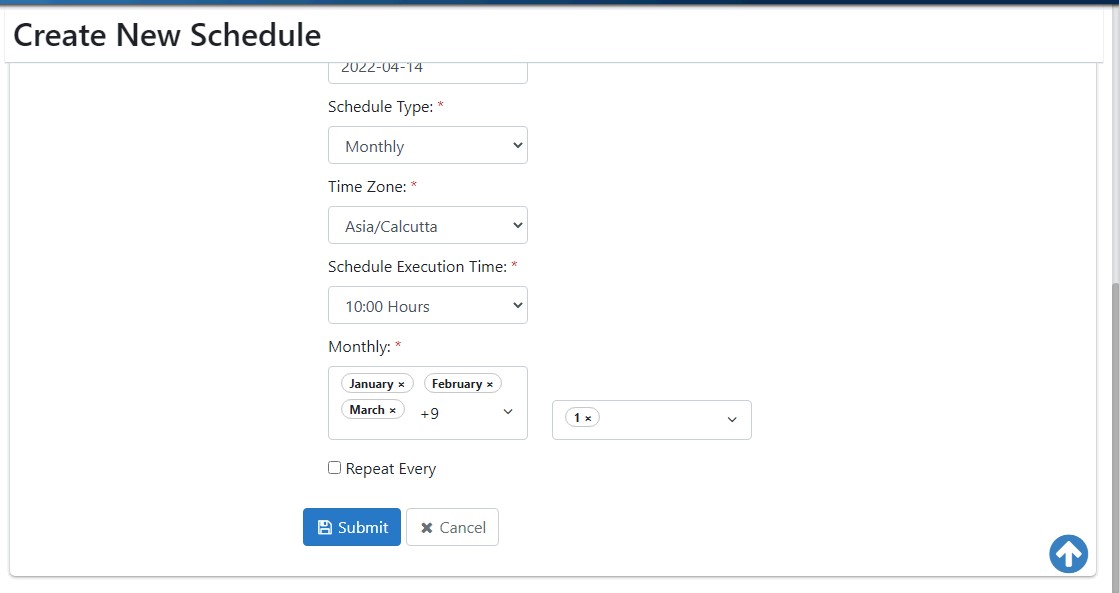
Task: Remove the day 1 tag
Action: (588, 419)
